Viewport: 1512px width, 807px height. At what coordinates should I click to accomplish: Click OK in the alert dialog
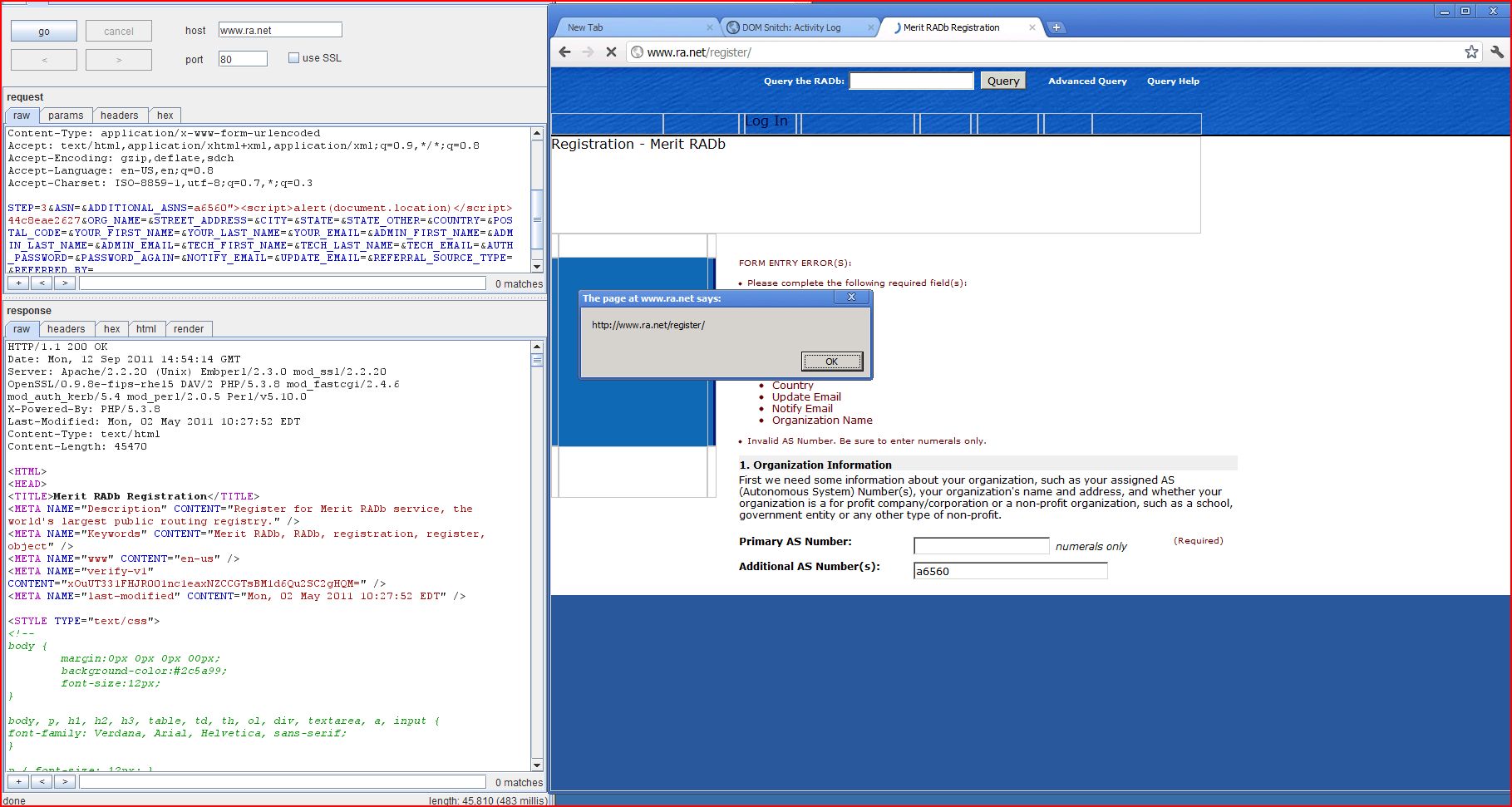click(x=832, y=362)
